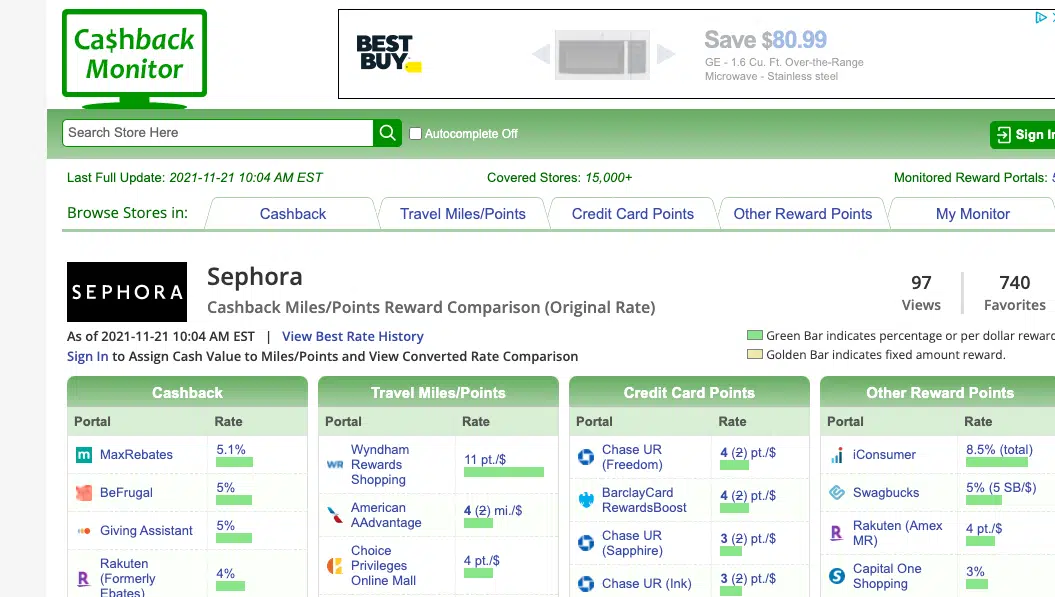This screenshot has width=1055, height=597.
Task: Click the Chase UR (Sapphire) icon
Action: (586, 543)
